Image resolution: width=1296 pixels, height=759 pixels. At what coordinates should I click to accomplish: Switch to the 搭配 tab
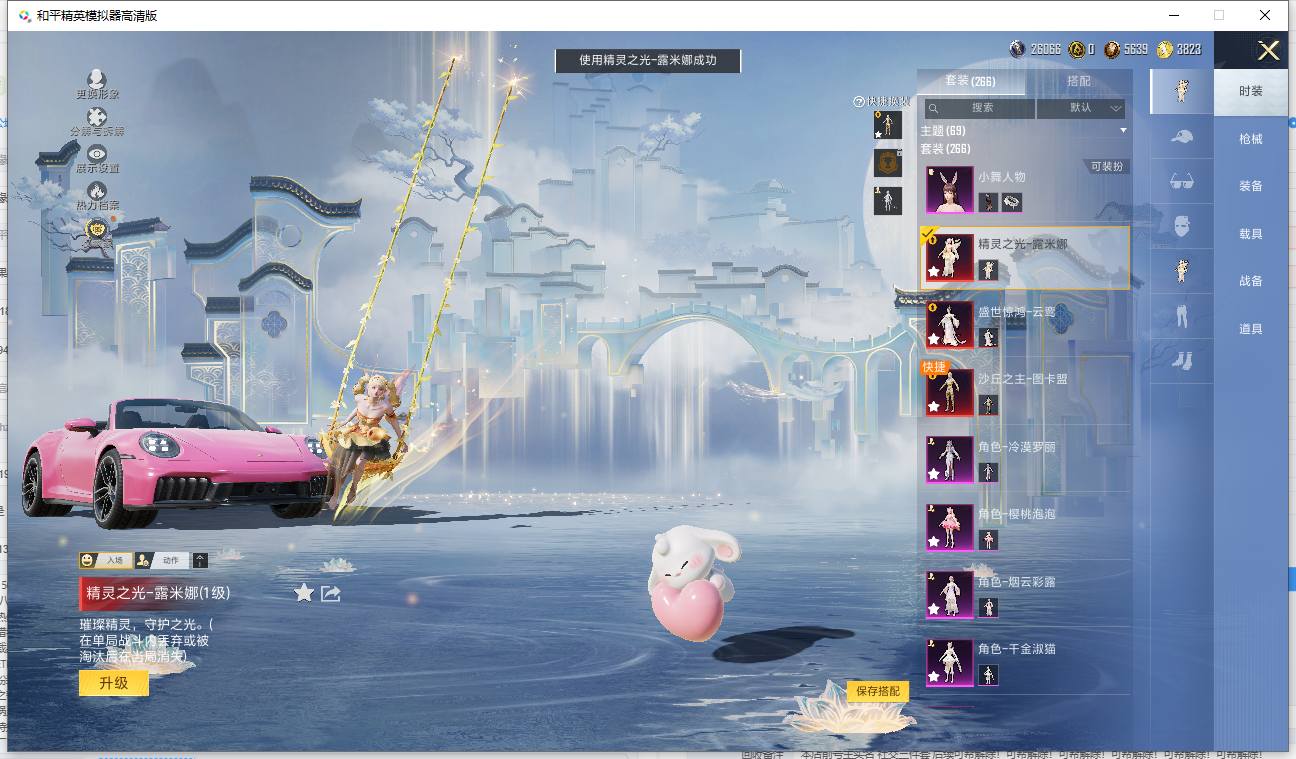click(x=1079, y=81)
